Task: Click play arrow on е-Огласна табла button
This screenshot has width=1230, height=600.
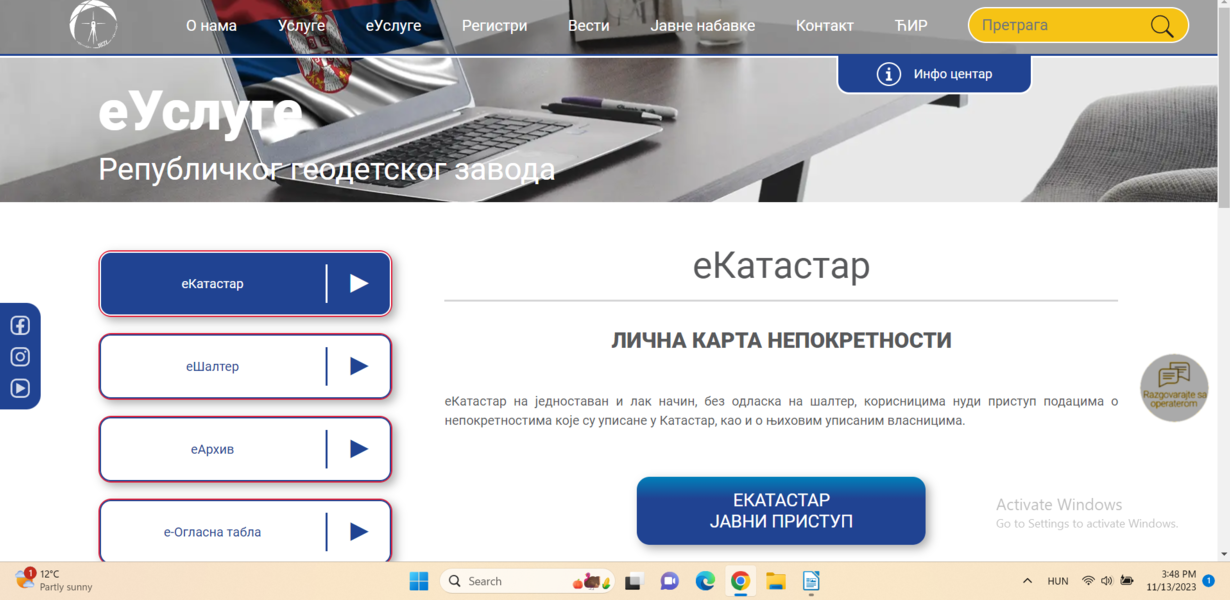Action: point(359,532)
